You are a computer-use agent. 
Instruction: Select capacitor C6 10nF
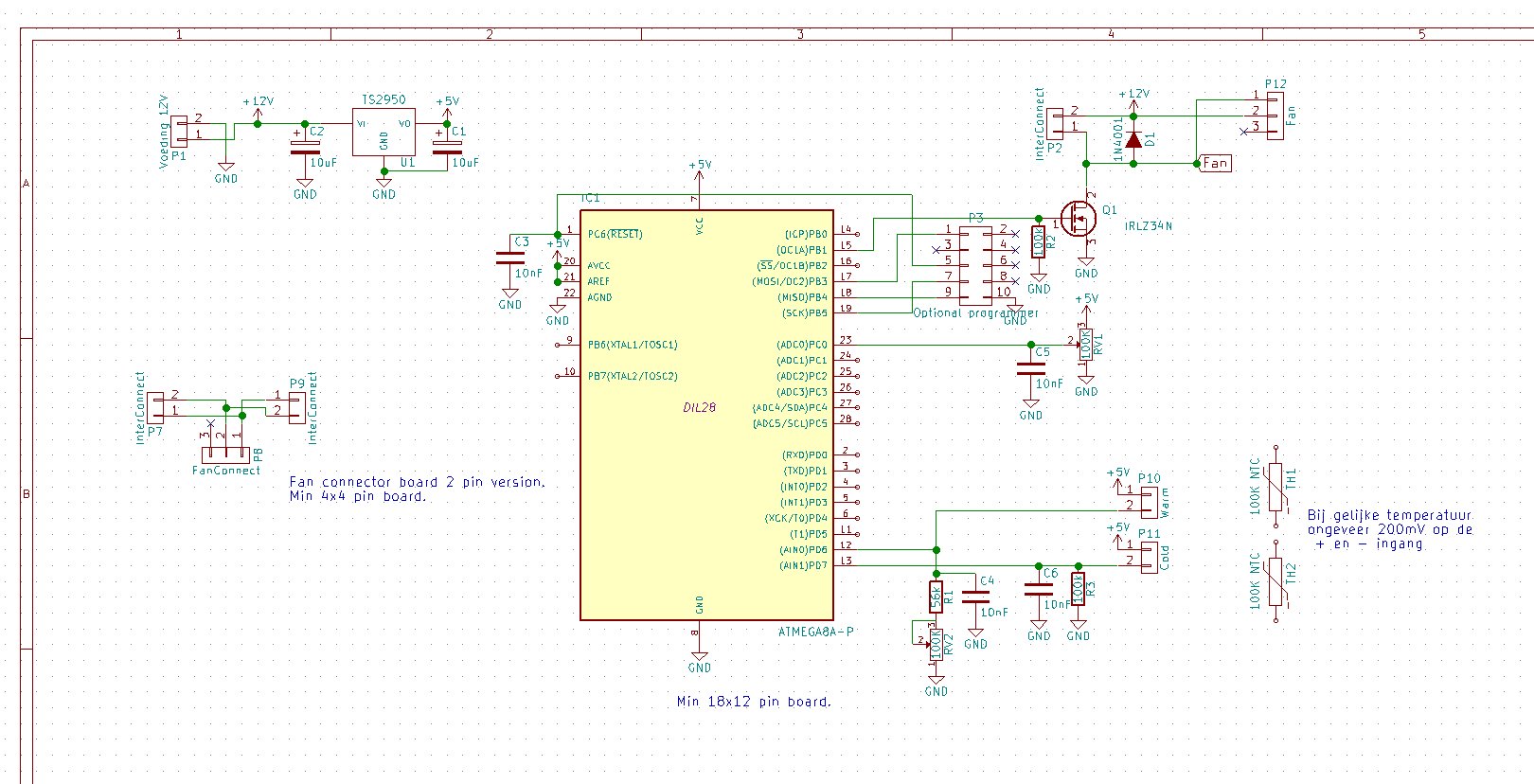pyautogui.click(x=1039, y=590)
